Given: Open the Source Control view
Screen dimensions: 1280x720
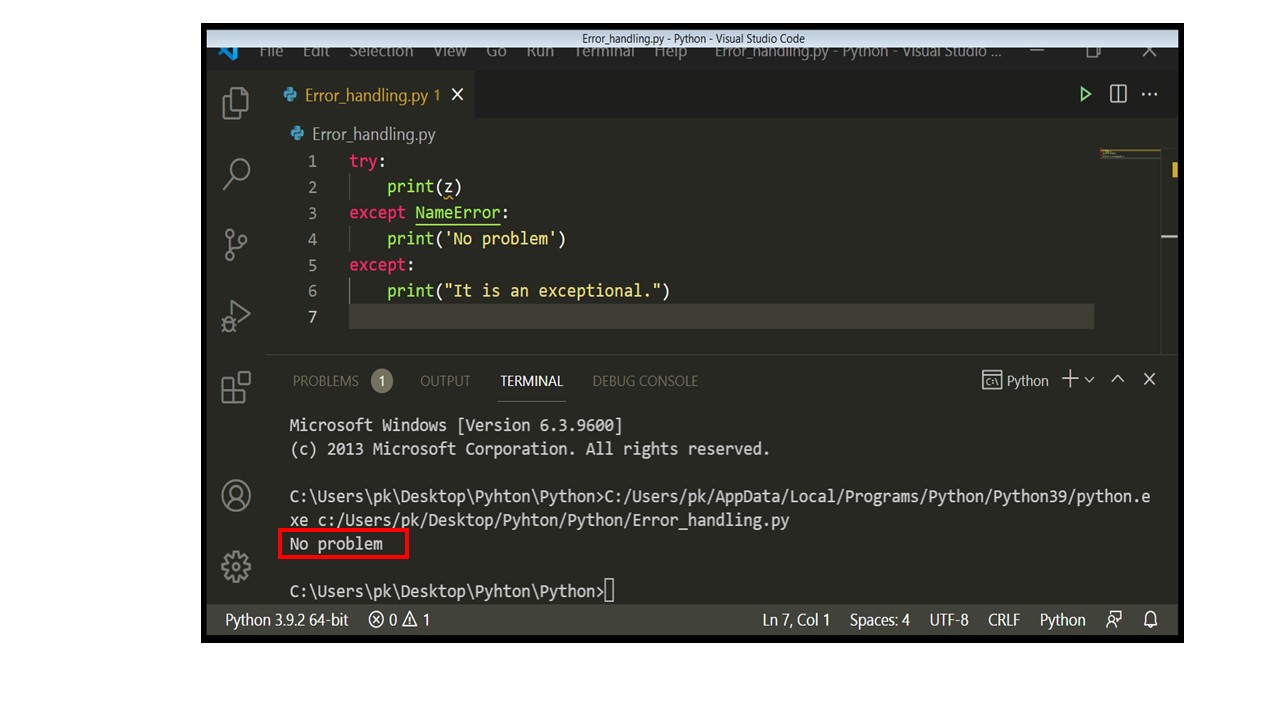Looking at the screenshot, I should click(x=236, y=244).
